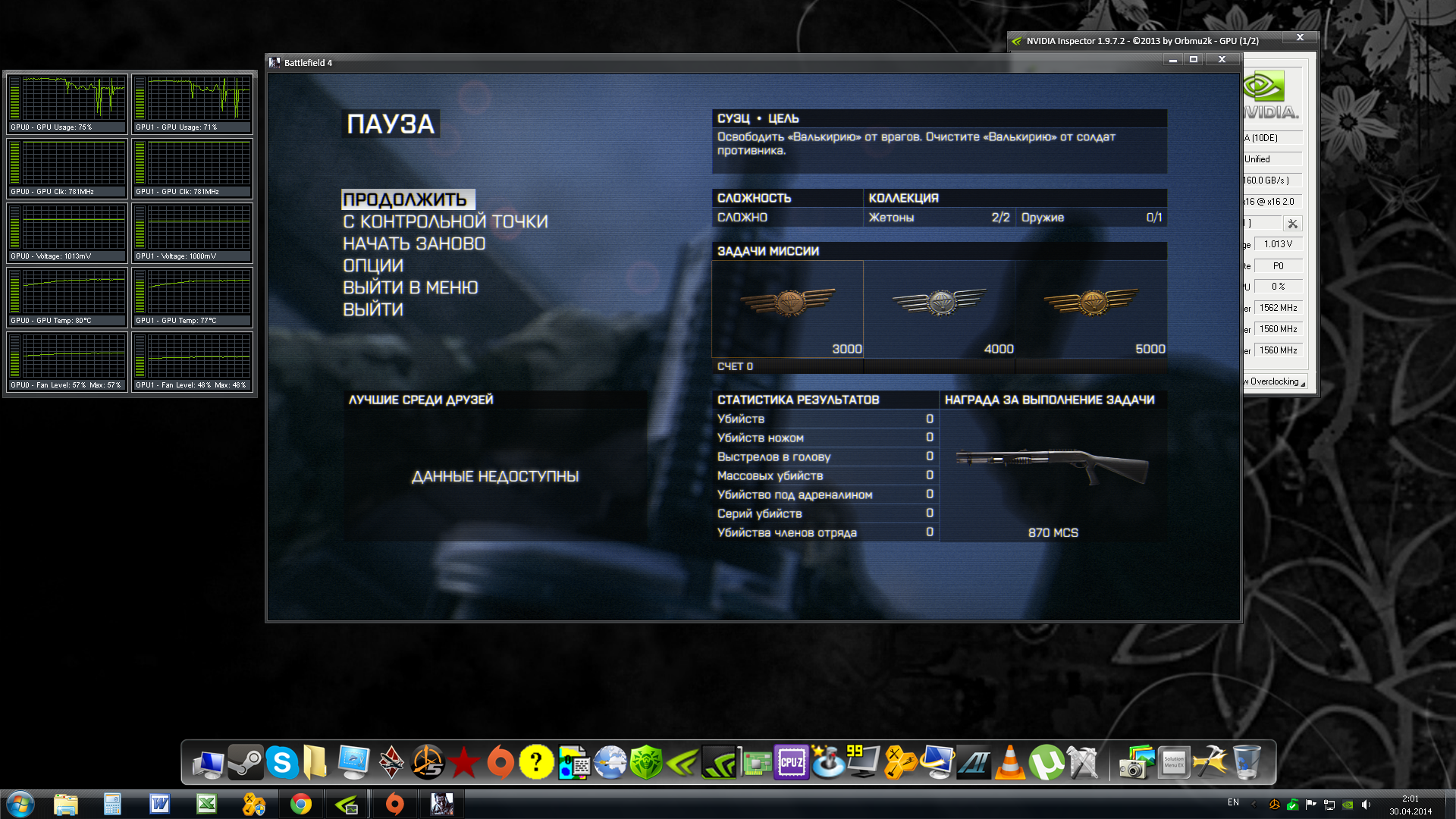The height and width of the screenshot is (819, 1456).
Task: Launch the red star app in dock
Action: coord(463,762)
